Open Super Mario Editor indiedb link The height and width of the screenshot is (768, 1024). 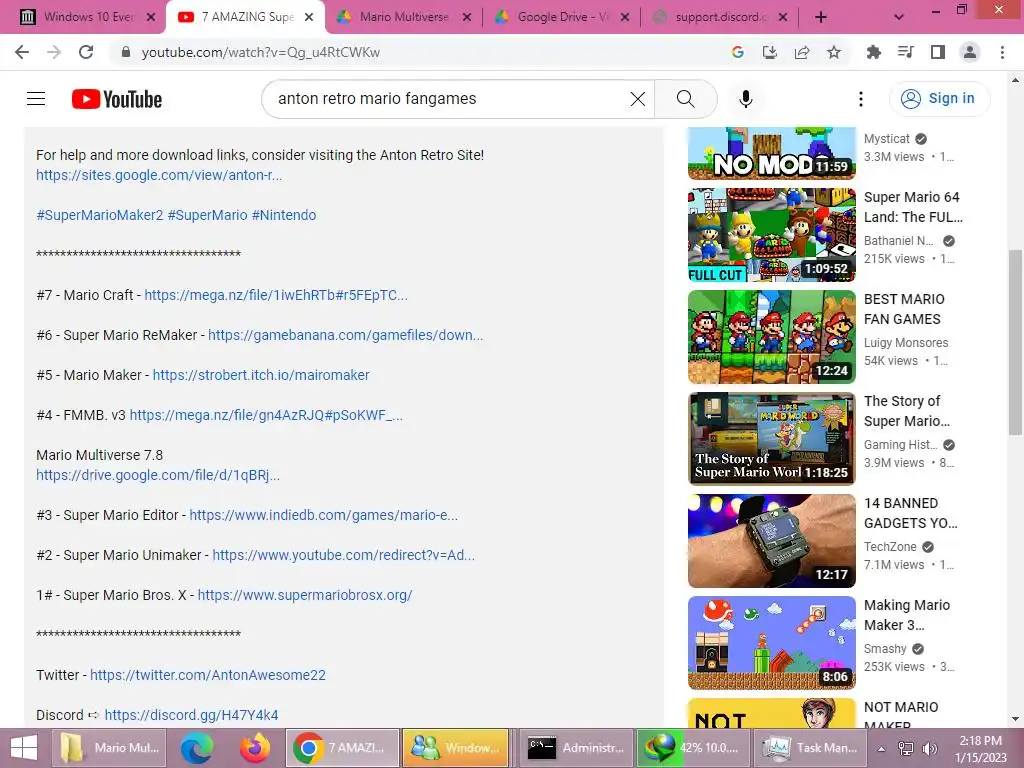pos(324,515)
